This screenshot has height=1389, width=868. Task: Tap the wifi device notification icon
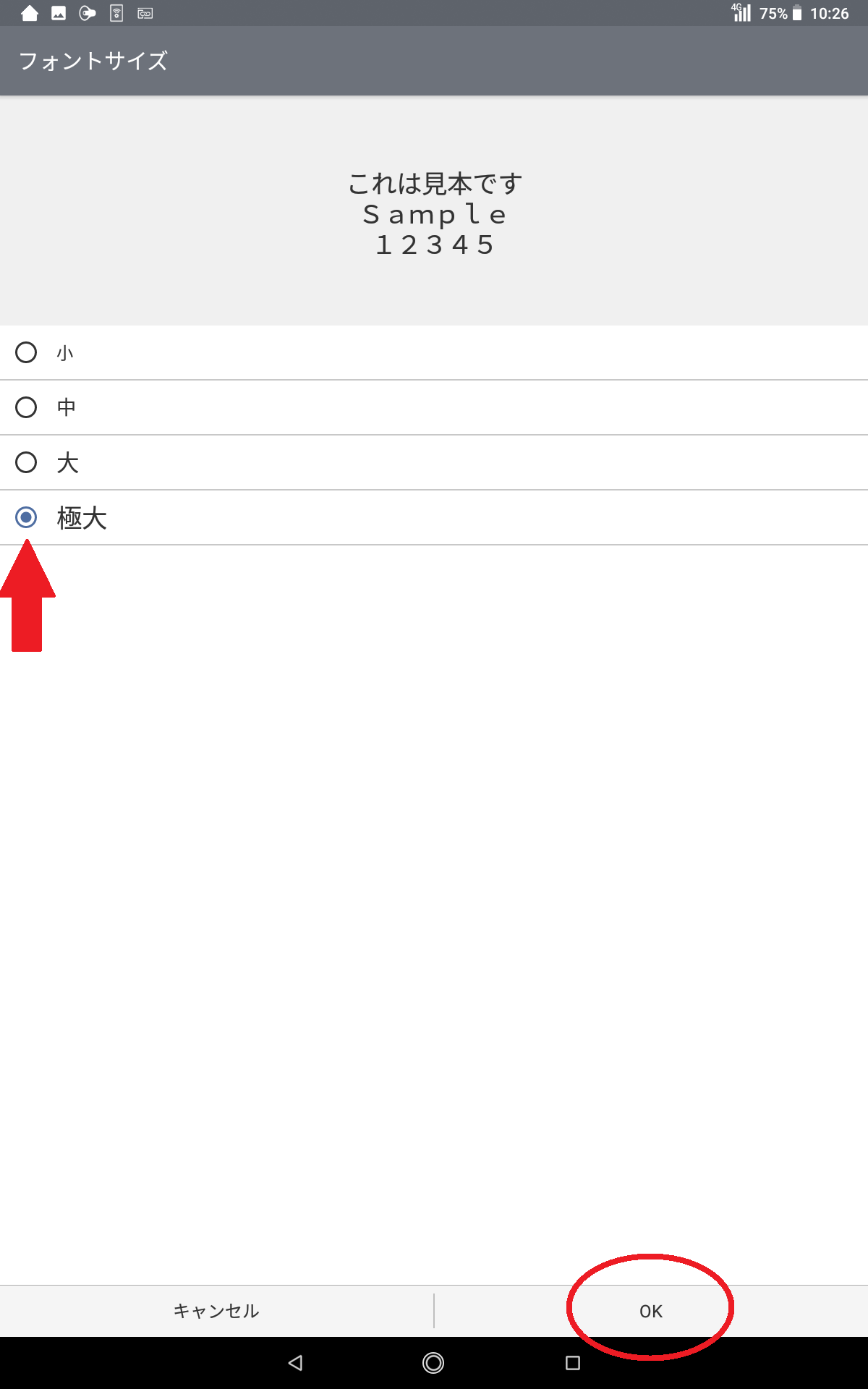point(116,13)
